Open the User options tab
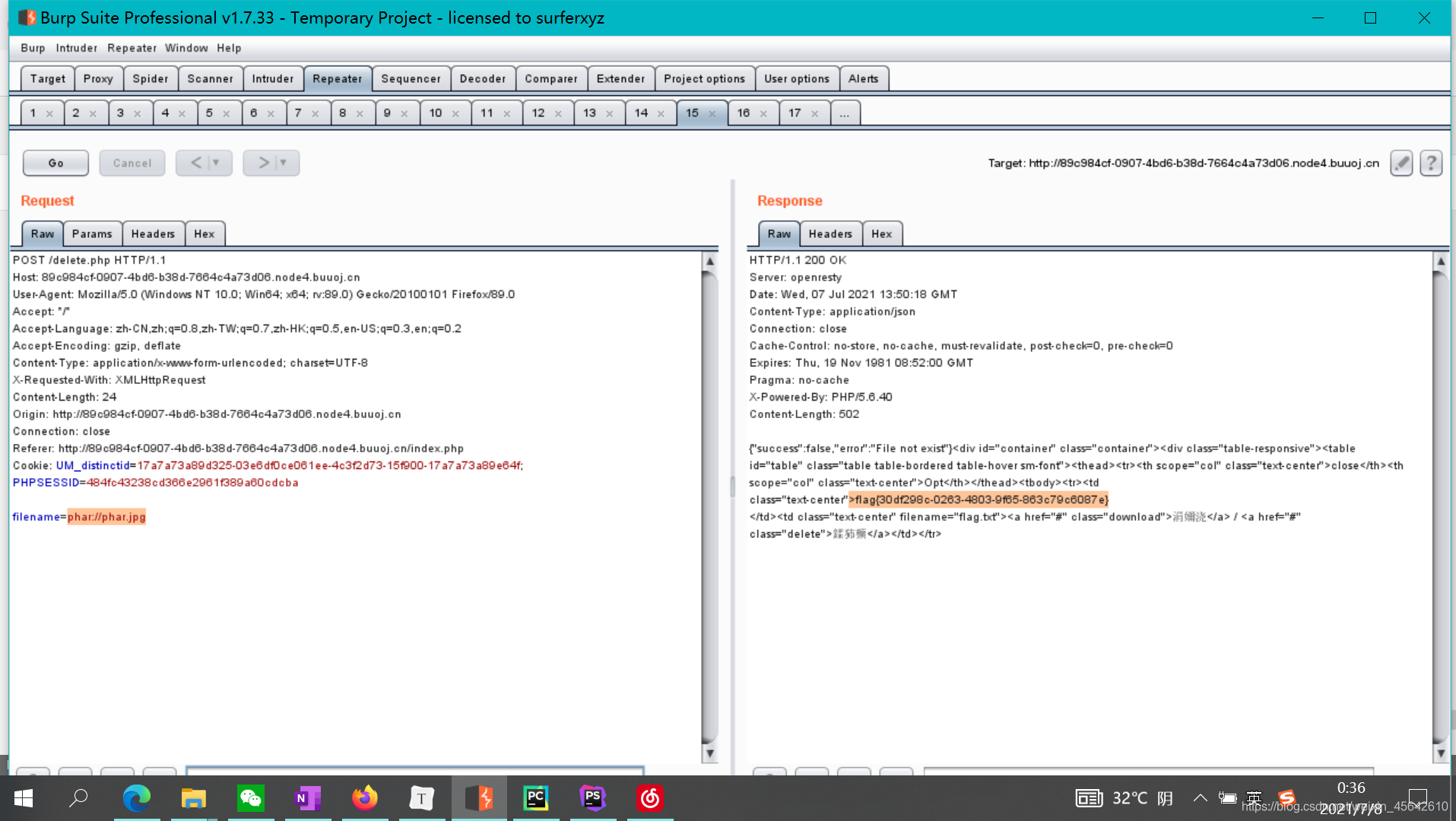This screenshot has height=821, width=1456. (x=797, y=78)
